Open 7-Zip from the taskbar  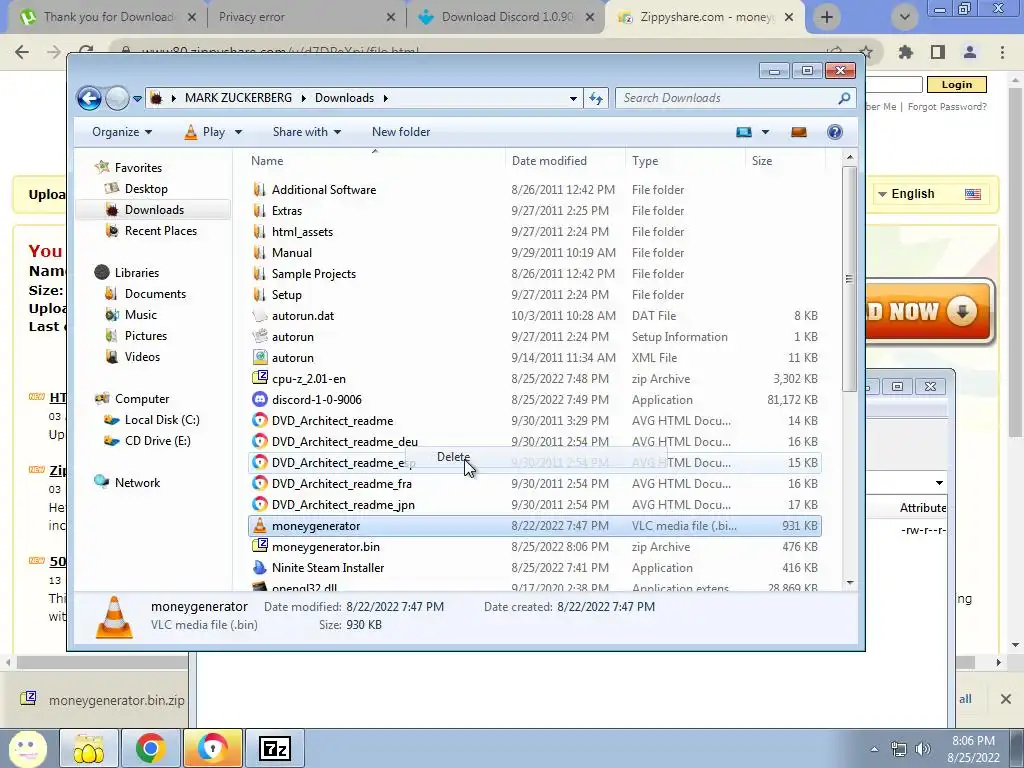275,748
